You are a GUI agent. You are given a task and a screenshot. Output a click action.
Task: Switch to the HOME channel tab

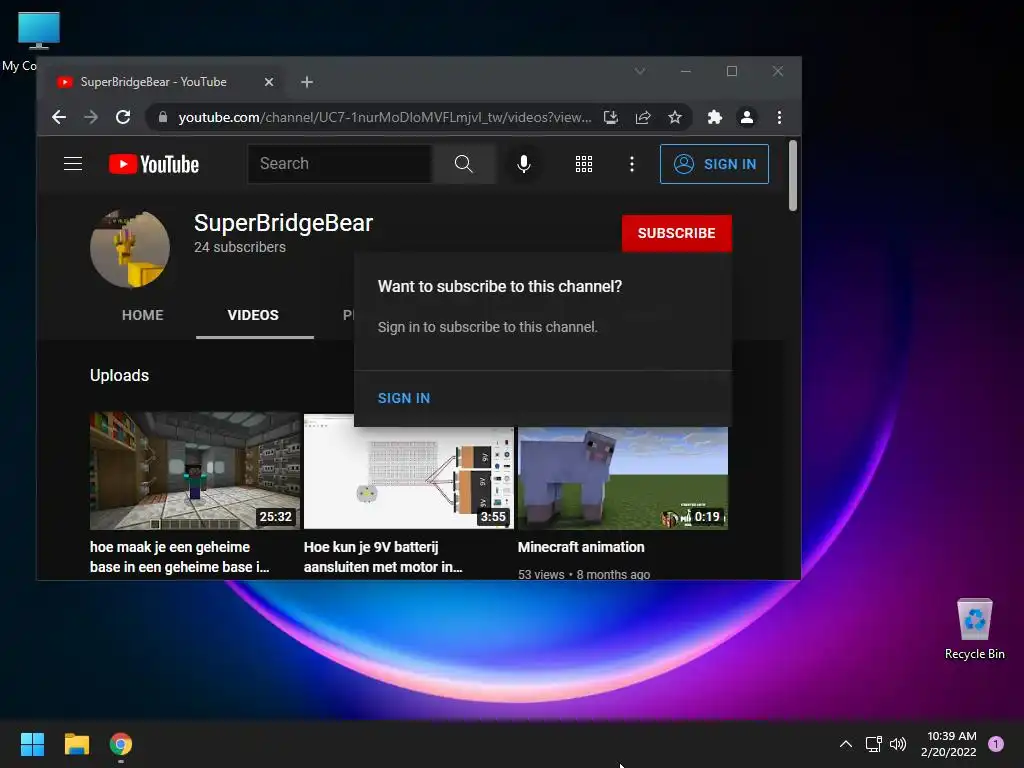click(x=142, y=315)
